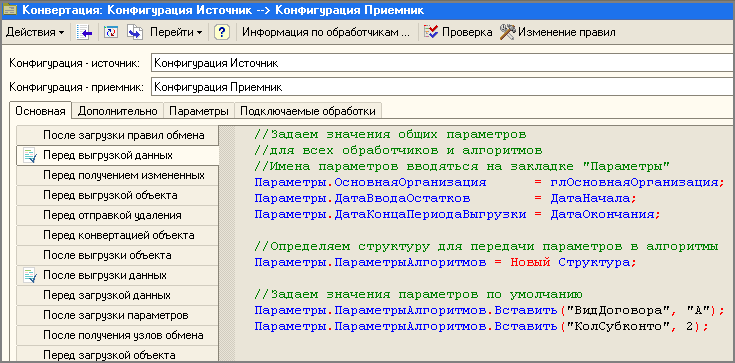Switch to the Дополнительно tab
This screenshot has height=363, width=735.
[x=118, y=111]
